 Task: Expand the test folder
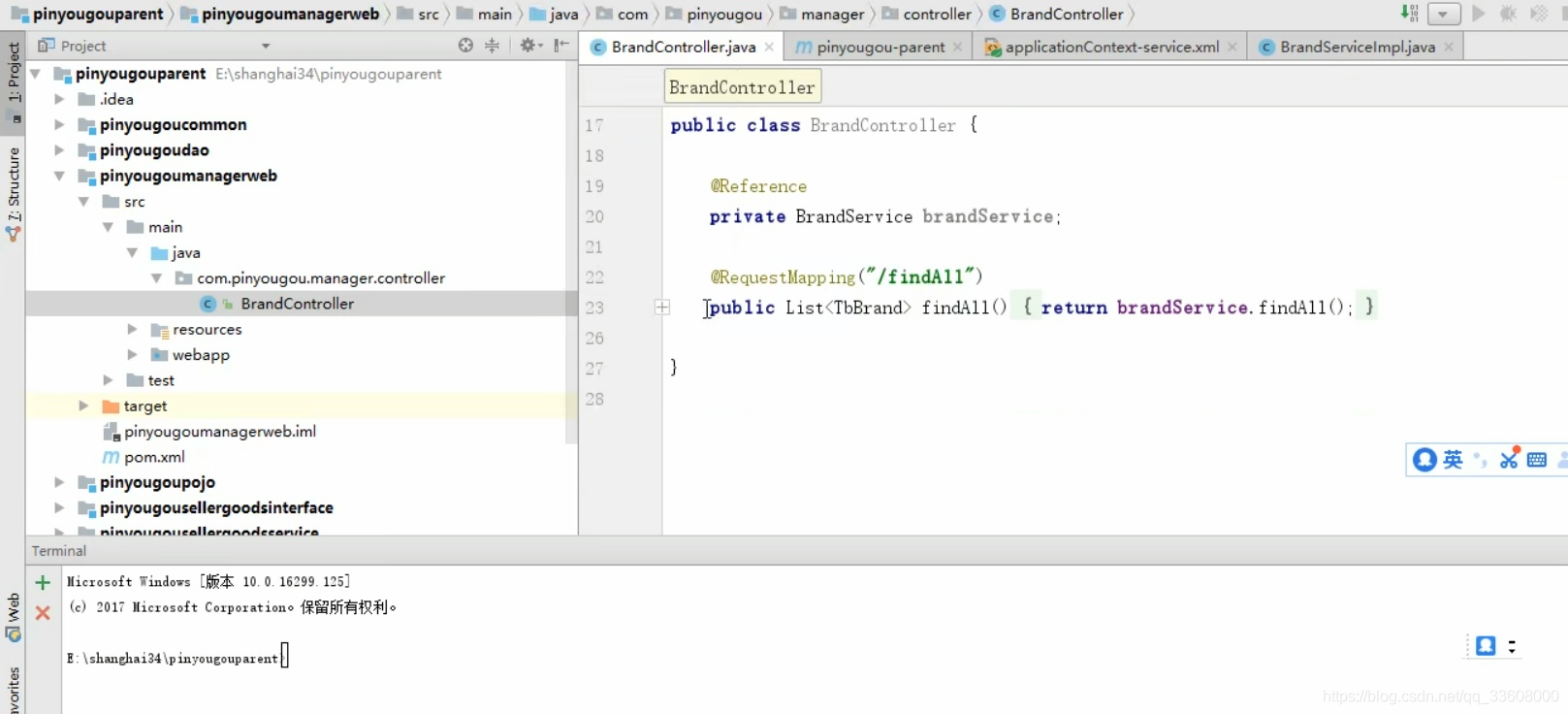click(x=108, y=380)
